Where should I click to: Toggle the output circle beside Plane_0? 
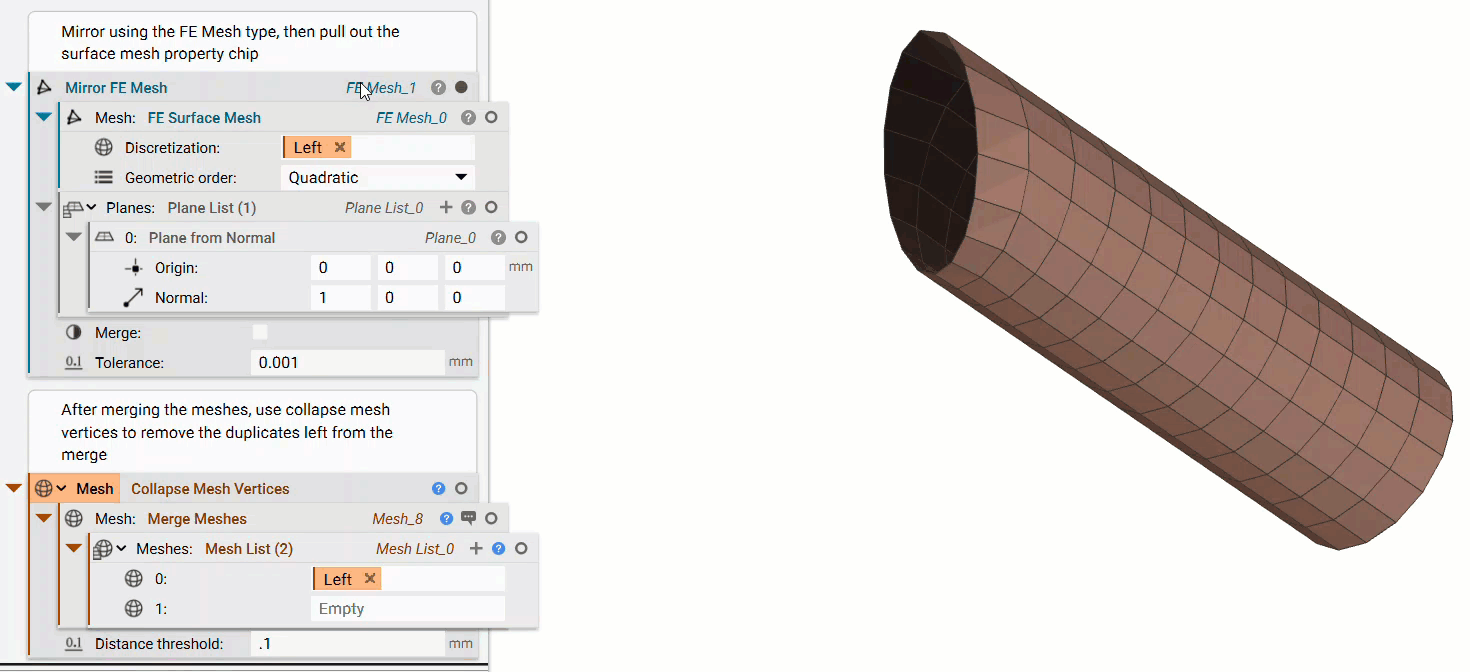(520, 237)
